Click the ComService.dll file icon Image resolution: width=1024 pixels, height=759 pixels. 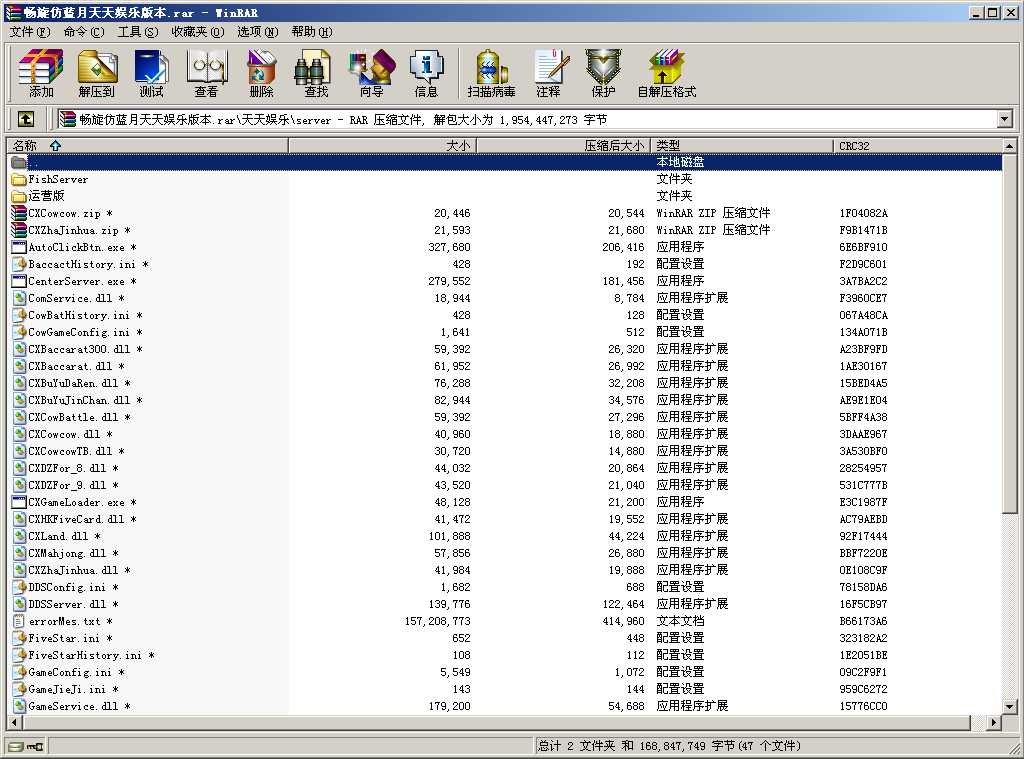[x=18, y=298]
